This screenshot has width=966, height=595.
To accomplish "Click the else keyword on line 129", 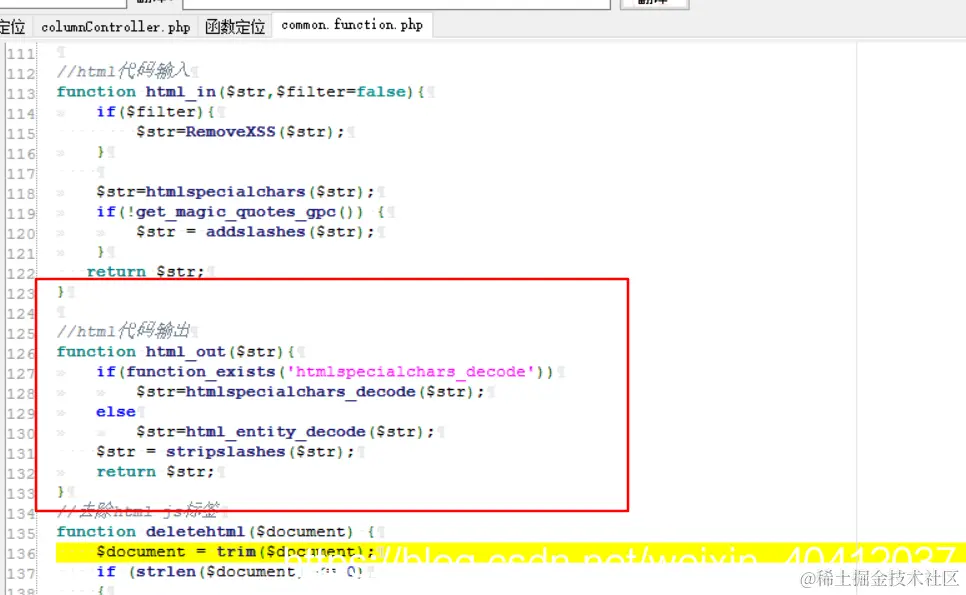I will click(116, 411).
